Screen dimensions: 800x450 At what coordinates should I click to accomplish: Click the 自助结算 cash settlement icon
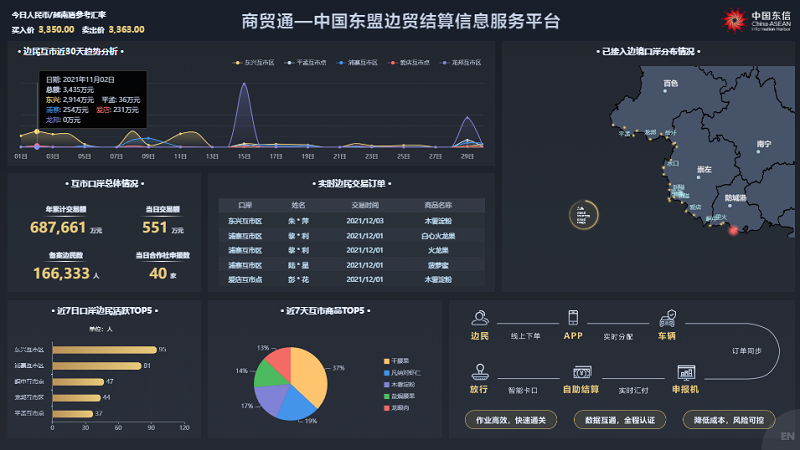582,372
